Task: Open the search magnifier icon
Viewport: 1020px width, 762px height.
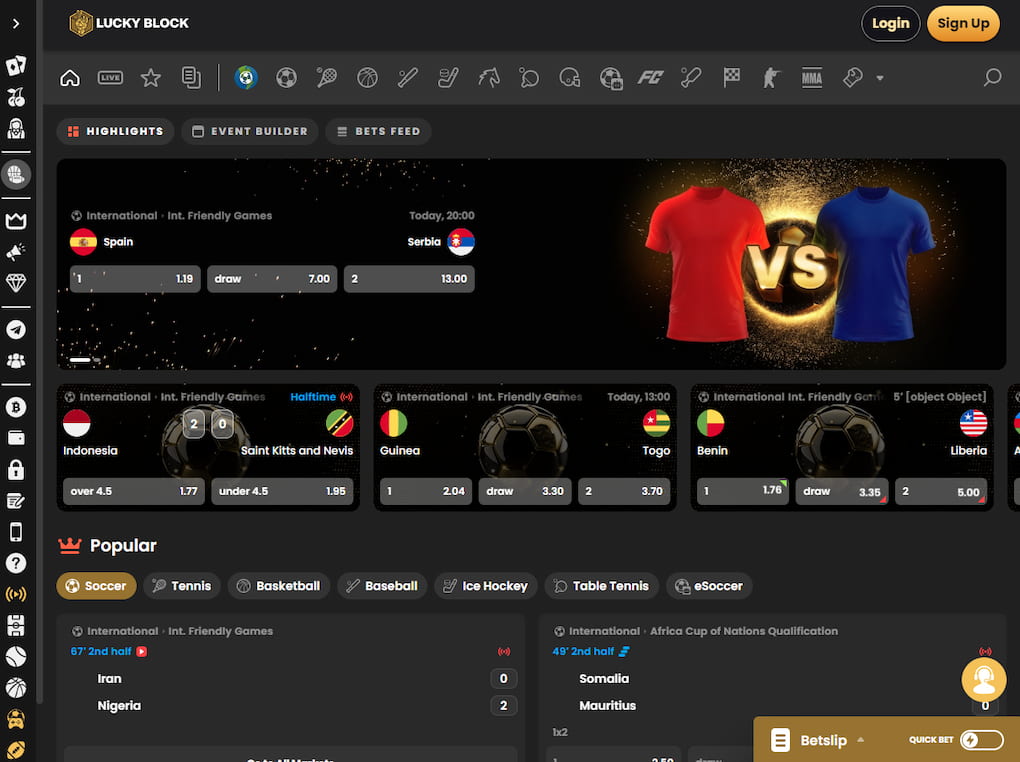Action: point(992,78)
